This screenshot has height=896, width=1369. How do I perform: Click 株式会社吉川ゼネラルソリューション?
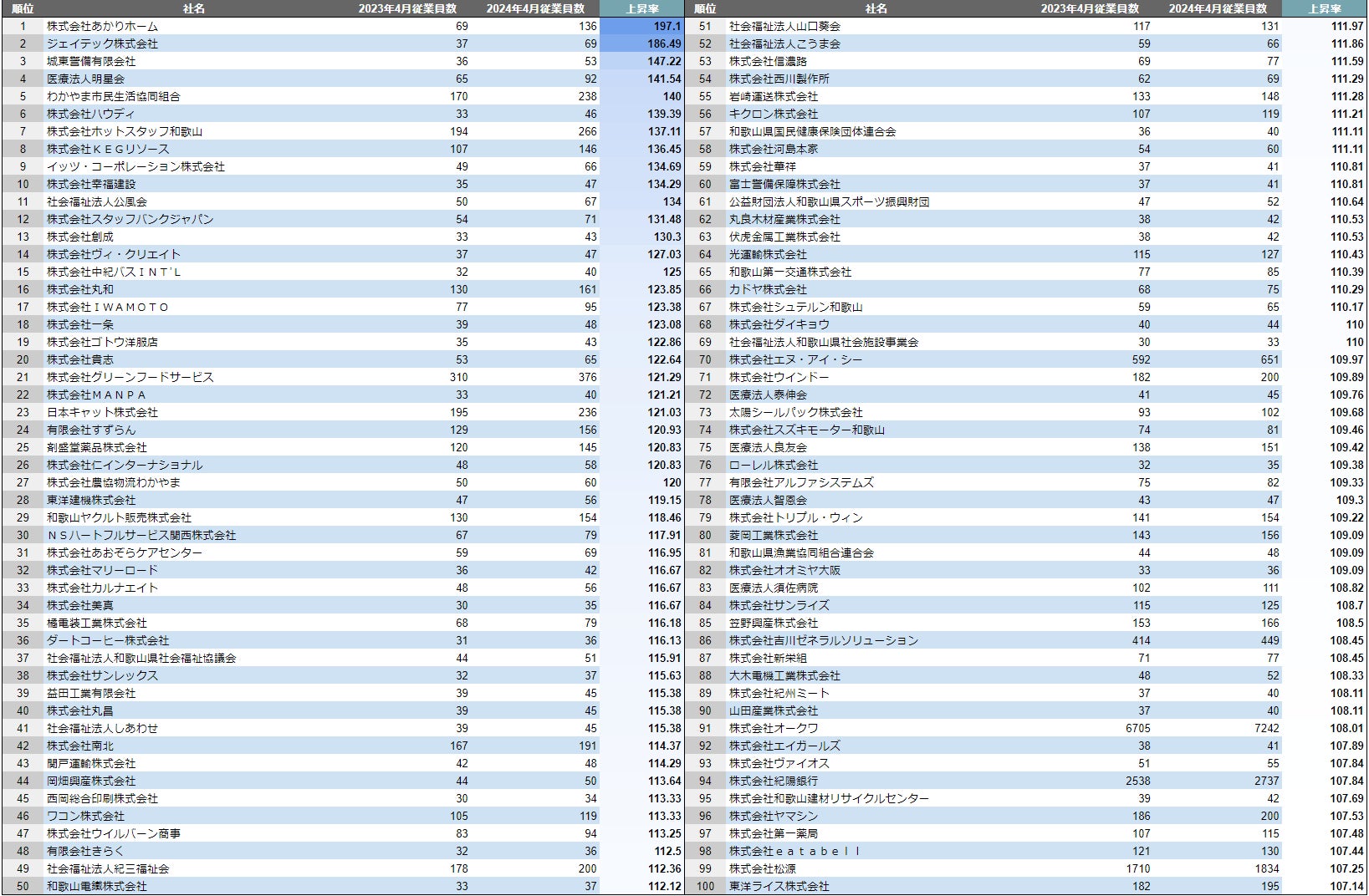824,640
